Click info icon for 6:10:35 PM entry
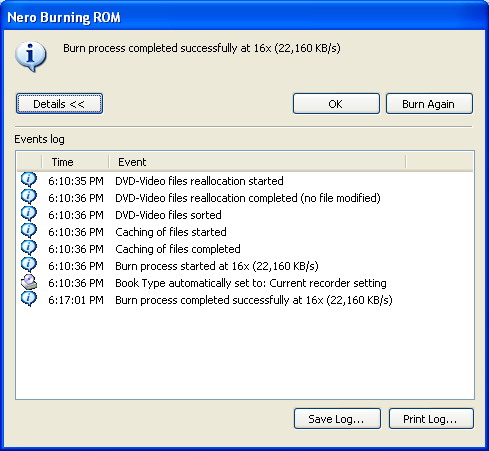The image size is (489, 451). [x=29, y=180]
